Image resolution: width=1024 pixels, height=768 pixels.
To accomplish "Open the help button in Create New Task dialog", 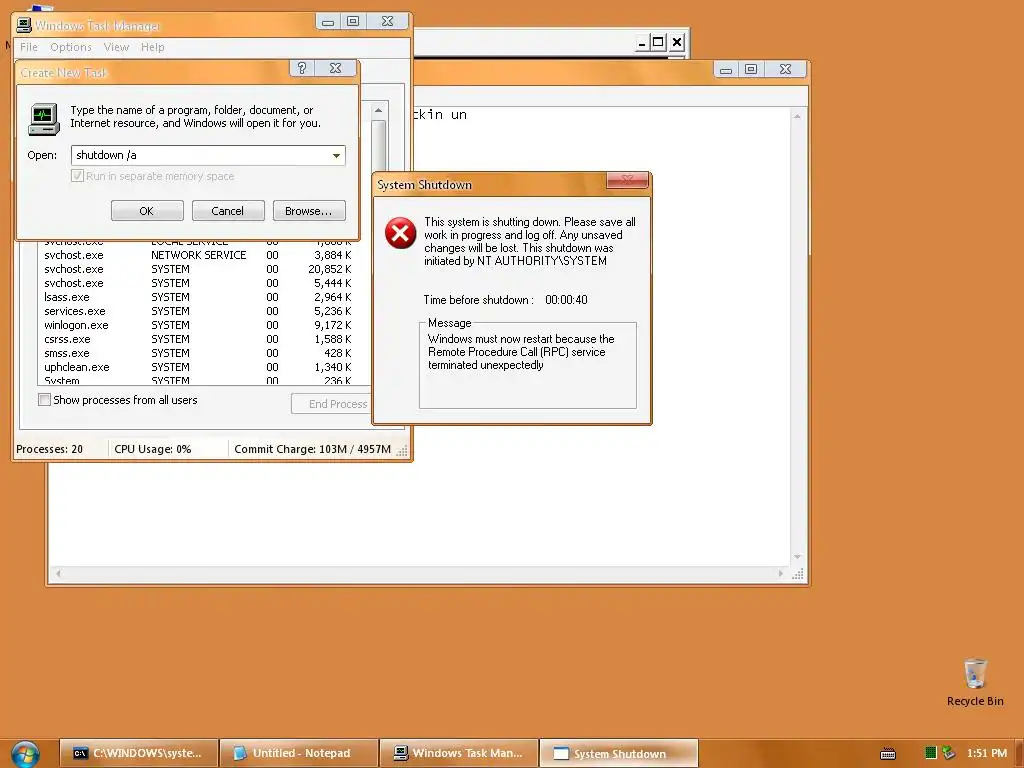I will [302, 69].
